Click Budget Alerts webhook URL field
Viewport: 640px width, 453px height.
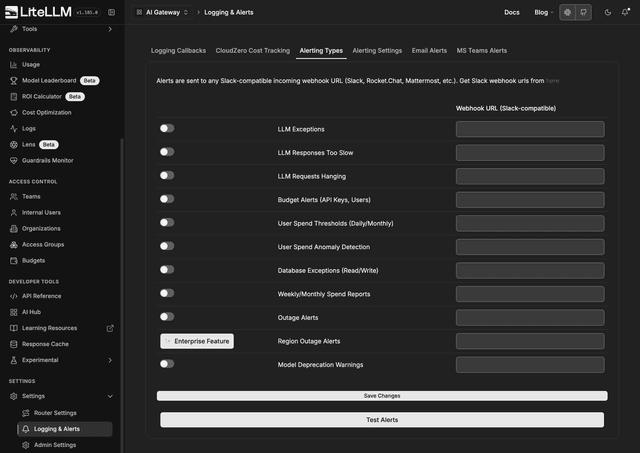pos(530,200)
